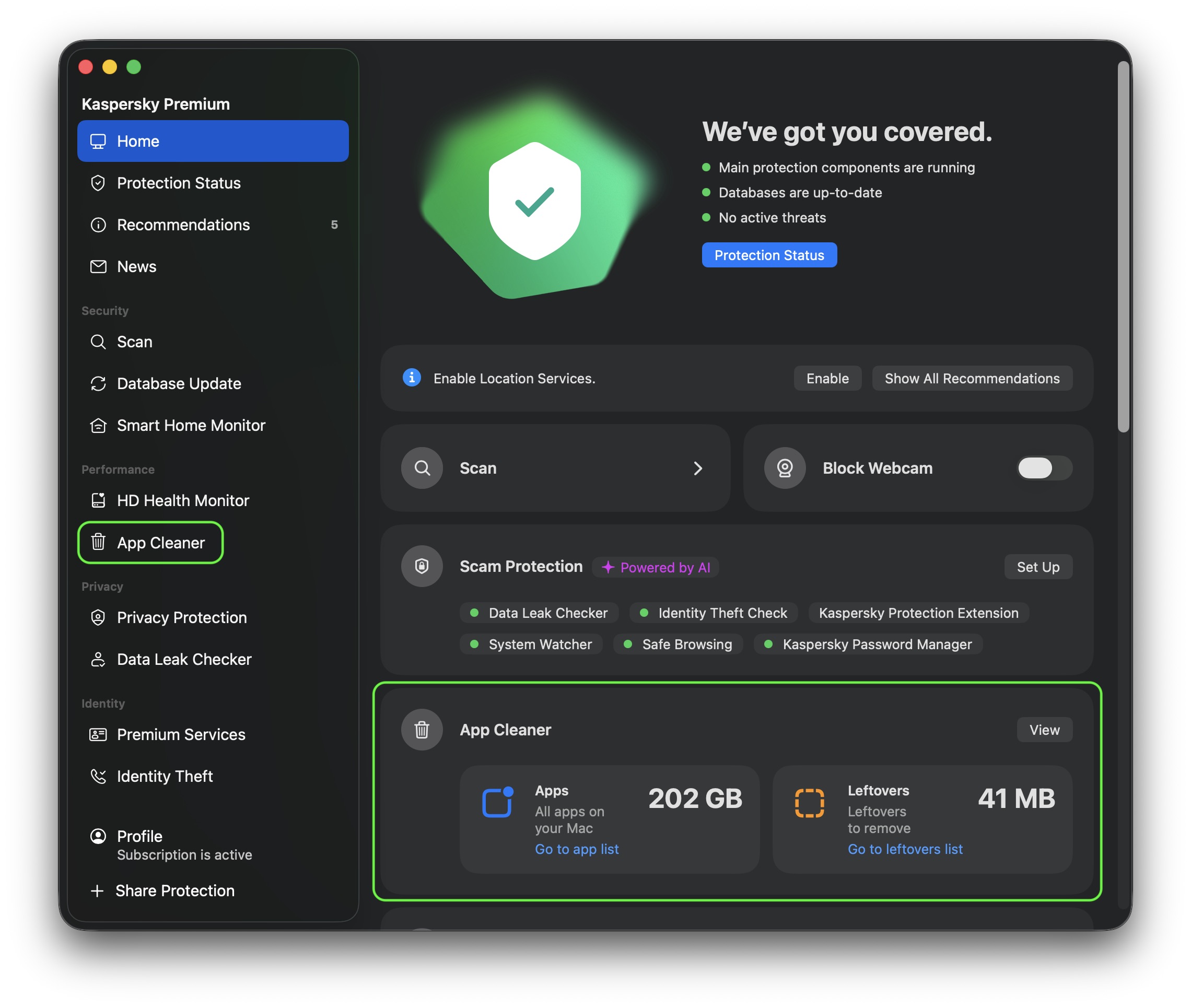Click the 202 GB apps size value
The height and width of the screenshot is (1008, 1191).
pyautogui.click(x=695, y=798)
